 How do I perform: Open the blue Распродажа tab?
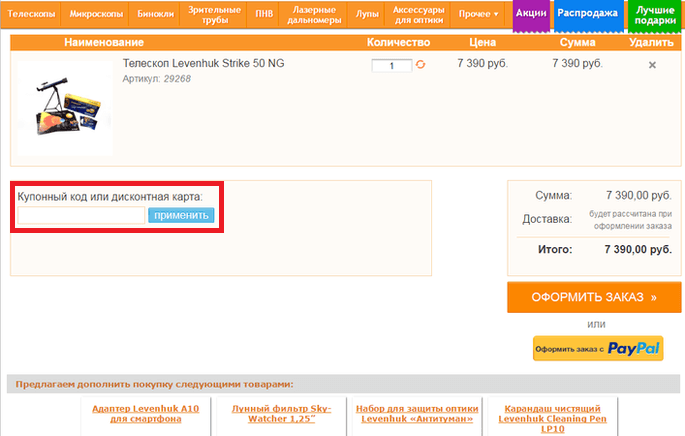[x=587, y=14]
